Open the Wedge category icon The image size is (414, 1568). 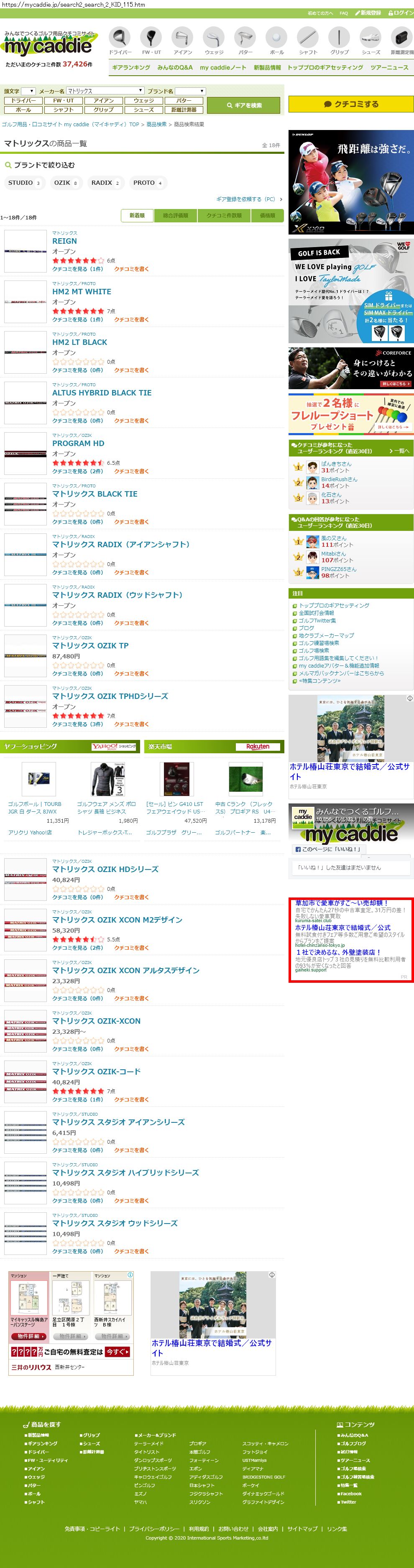[214, 41]
